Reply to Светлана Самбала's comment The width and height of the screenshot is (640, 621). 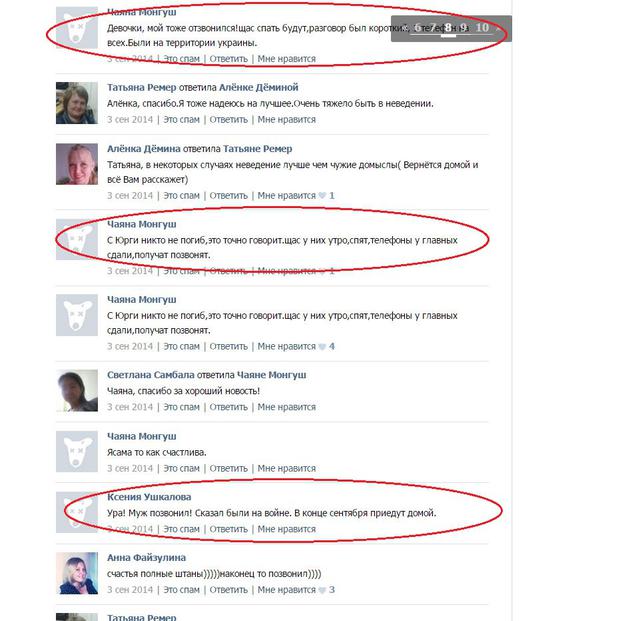coord(229,407)
